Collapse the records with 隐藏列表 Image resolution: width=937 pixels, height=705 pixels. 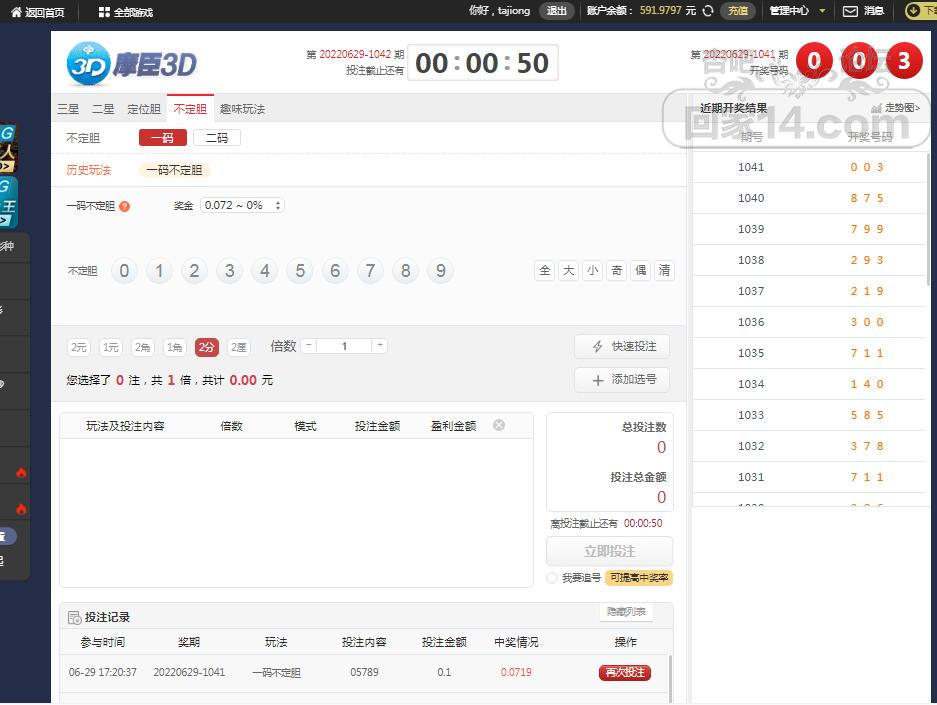[626, 612]
